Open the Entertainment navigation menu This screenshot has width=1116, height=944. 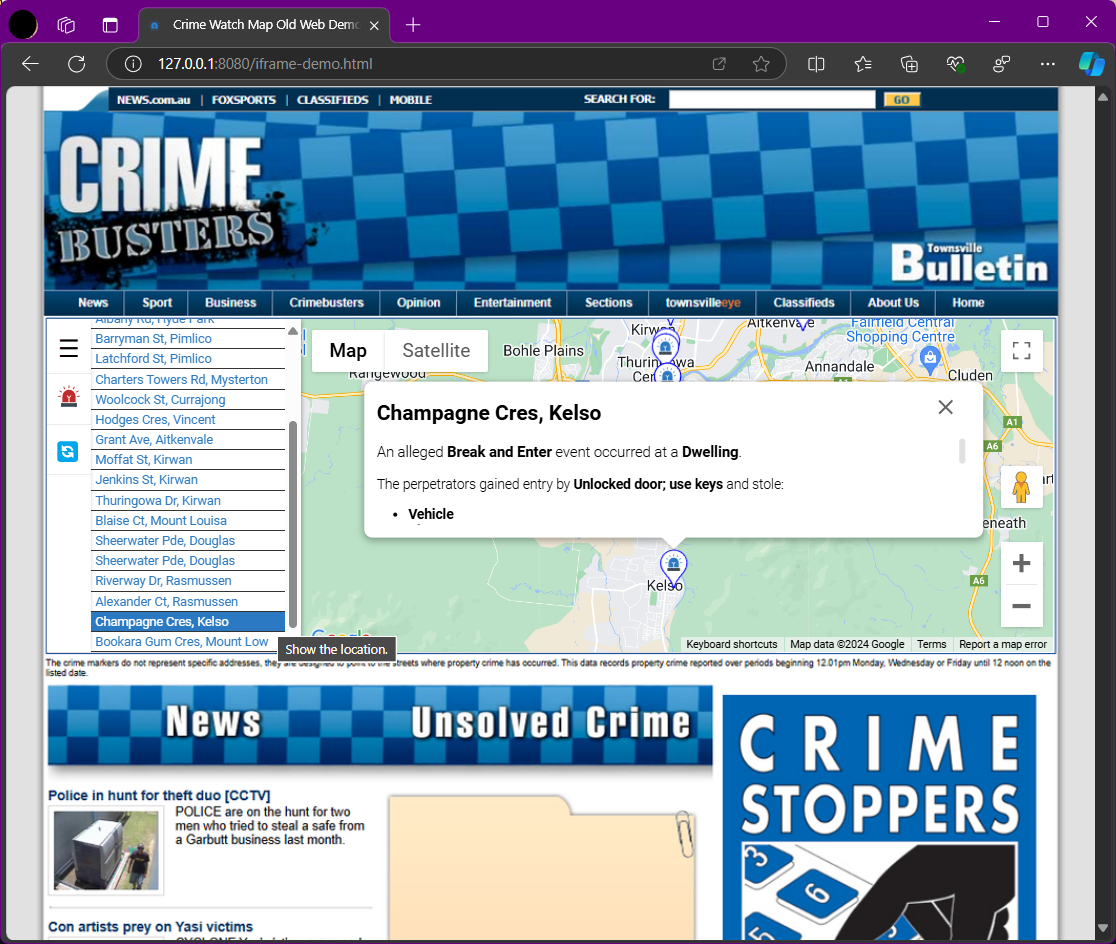point(512,303)
